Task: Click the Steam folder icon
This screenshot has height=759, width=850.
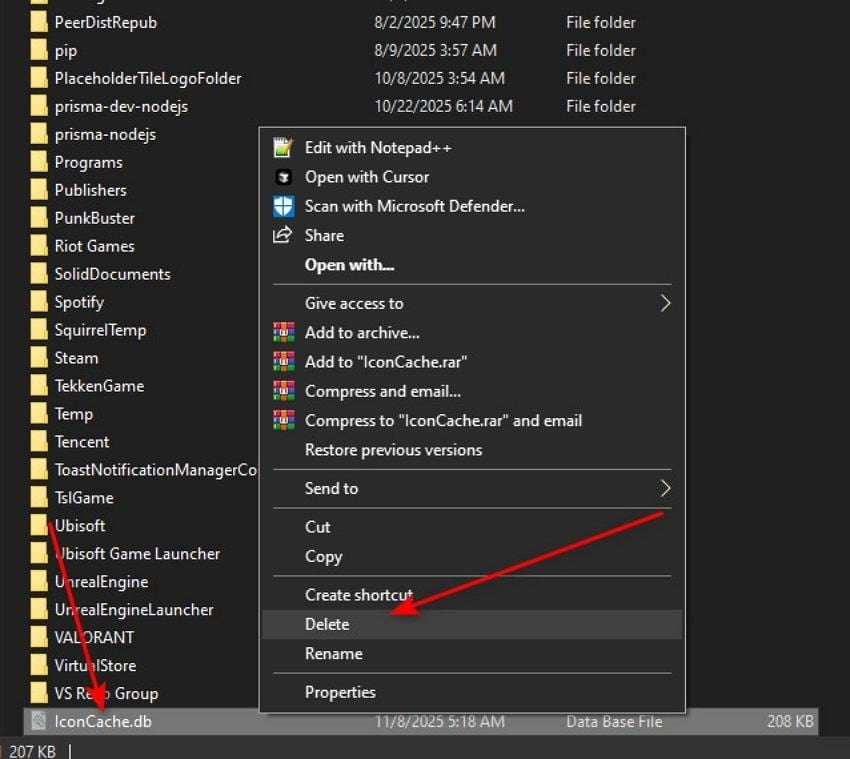Action: [x=41, y=357]
